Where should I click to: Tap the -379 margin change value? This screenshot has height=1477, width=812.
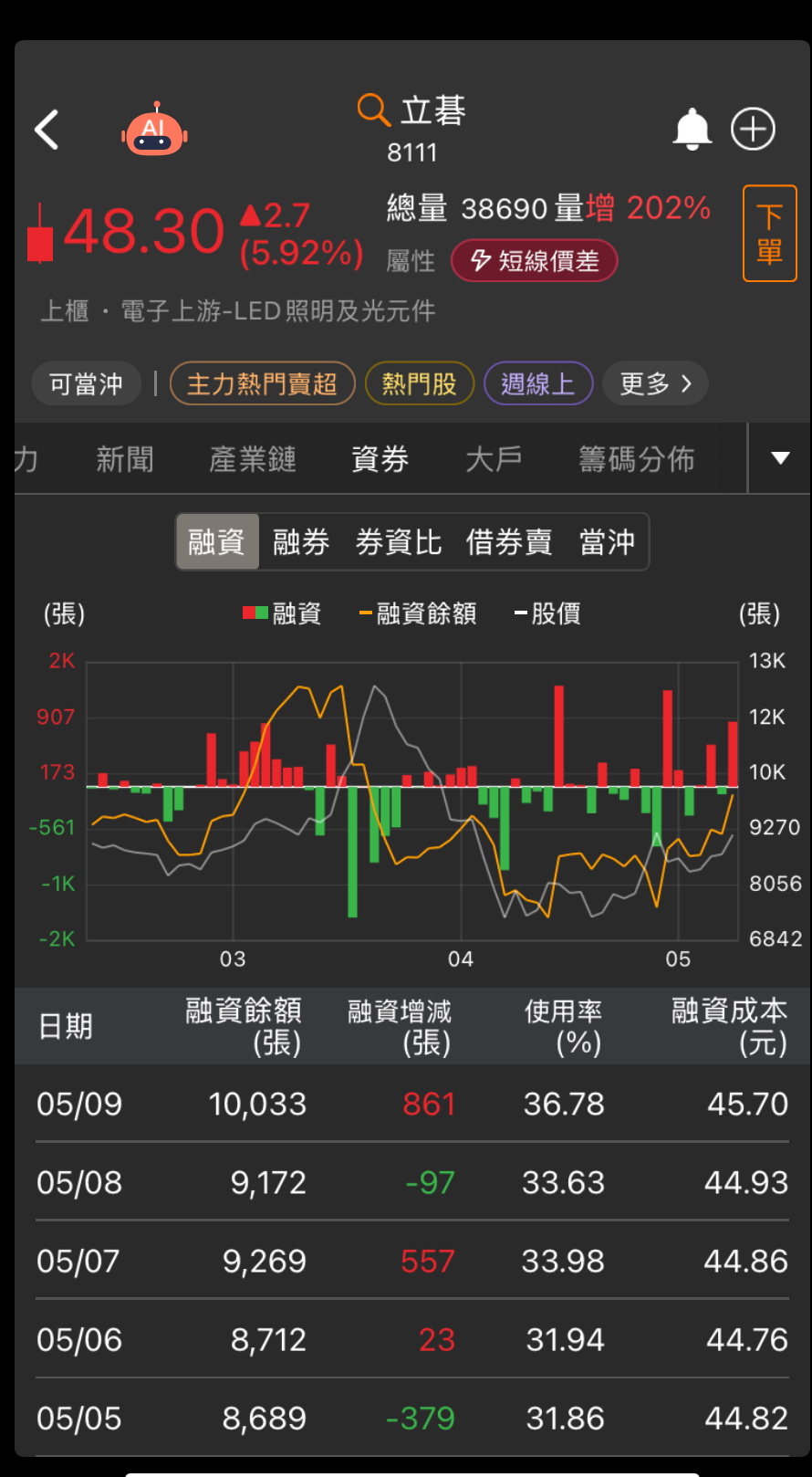[x=420, y=1418]
